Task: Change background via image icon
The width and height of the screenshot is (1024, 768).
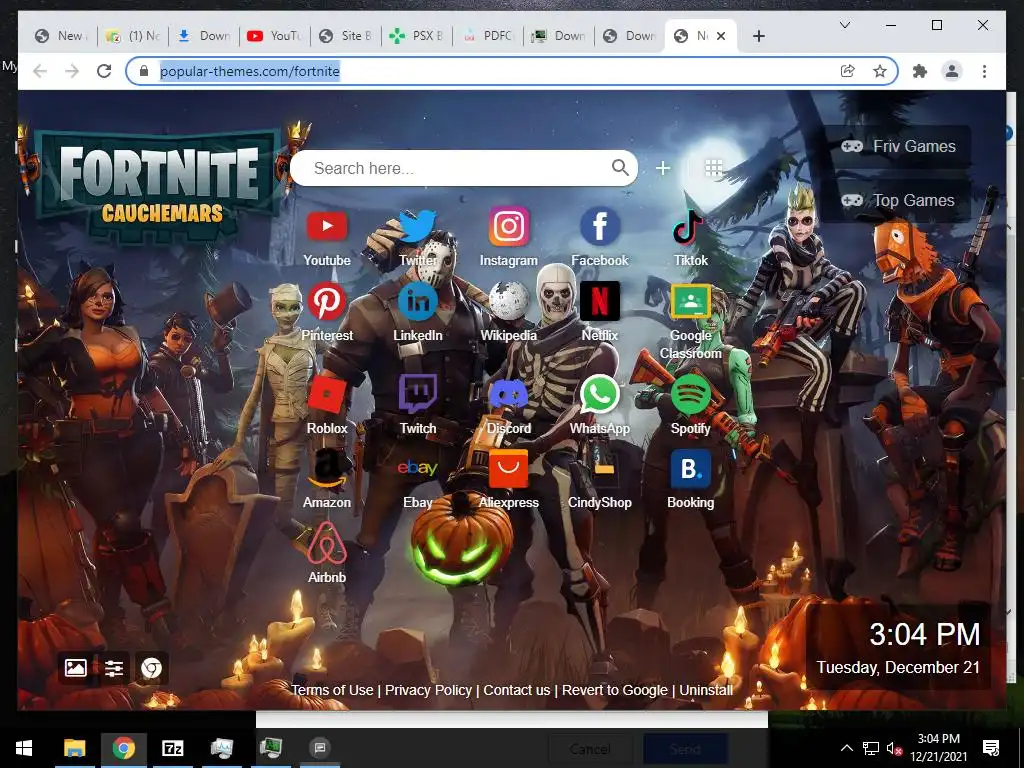Action: pos(76,667)
